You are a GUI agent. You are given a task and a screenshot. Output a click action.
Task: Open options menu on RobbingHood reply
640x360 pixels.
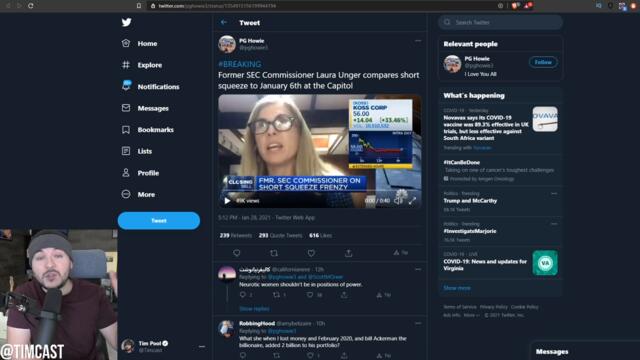pyautogui.click(x=418, y=323)
